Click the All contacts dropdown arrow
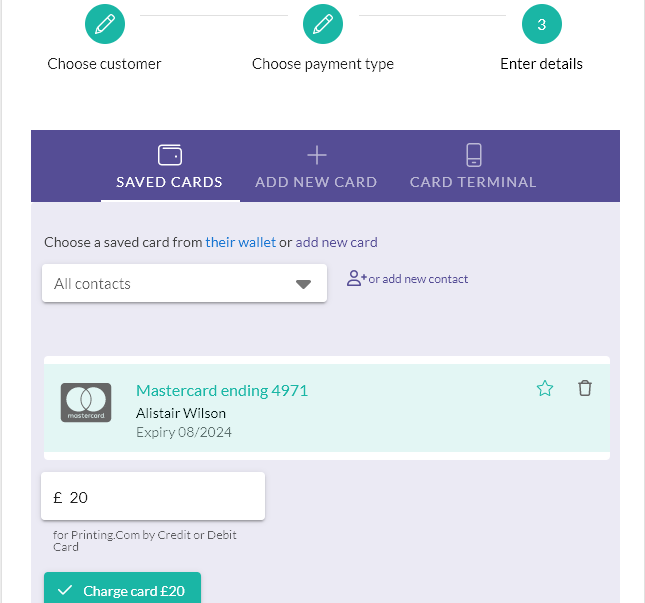The width and height of the screenshot is (645, 603). click(303, 284)
